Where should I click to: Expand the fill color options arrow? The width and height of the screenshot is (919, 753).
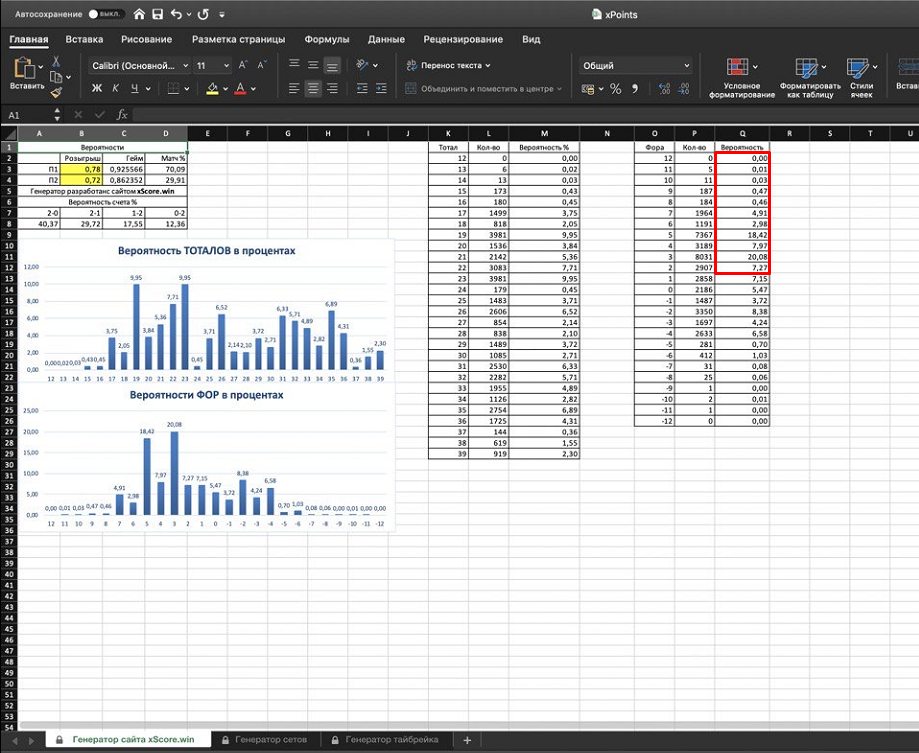(x=225, y=89)
